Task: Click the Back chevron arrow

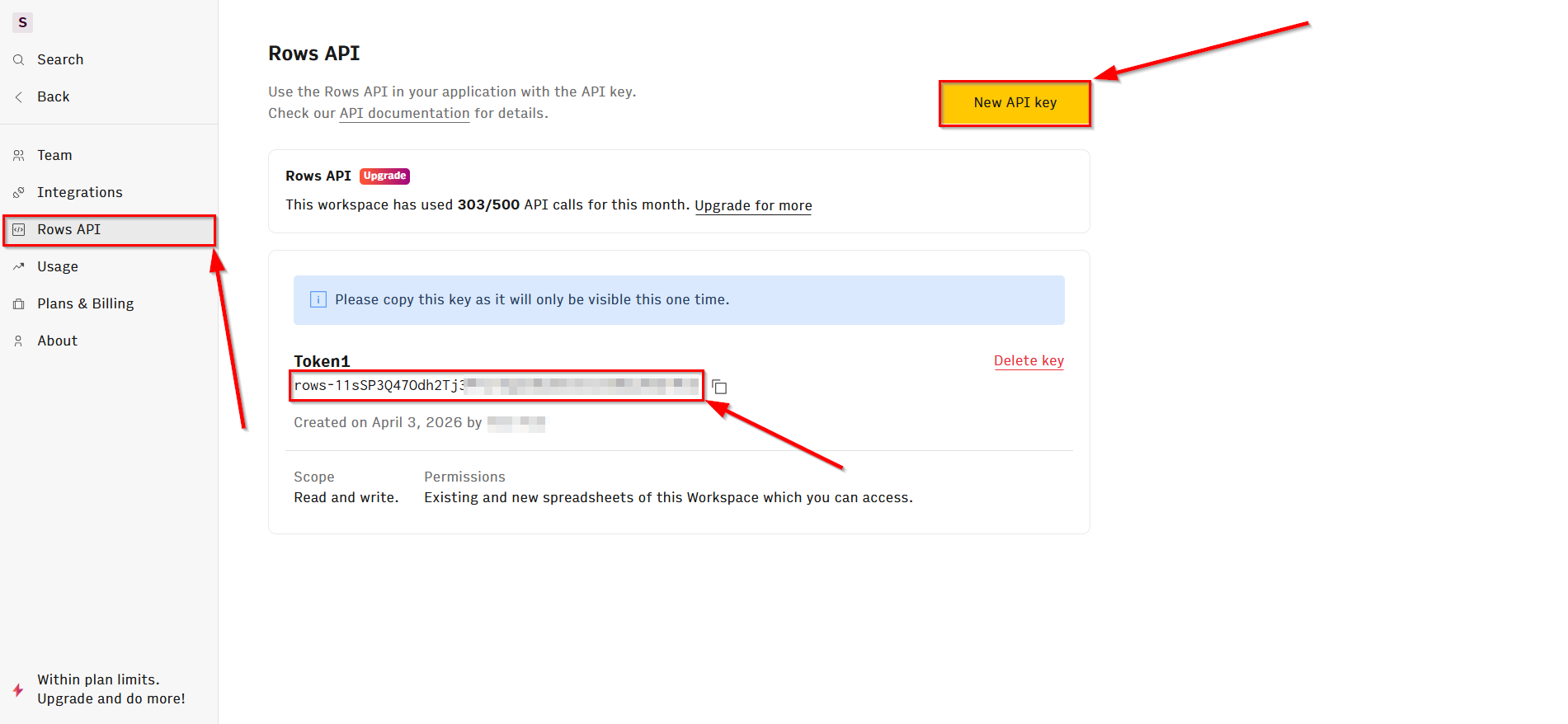Action: coord(19,96)
